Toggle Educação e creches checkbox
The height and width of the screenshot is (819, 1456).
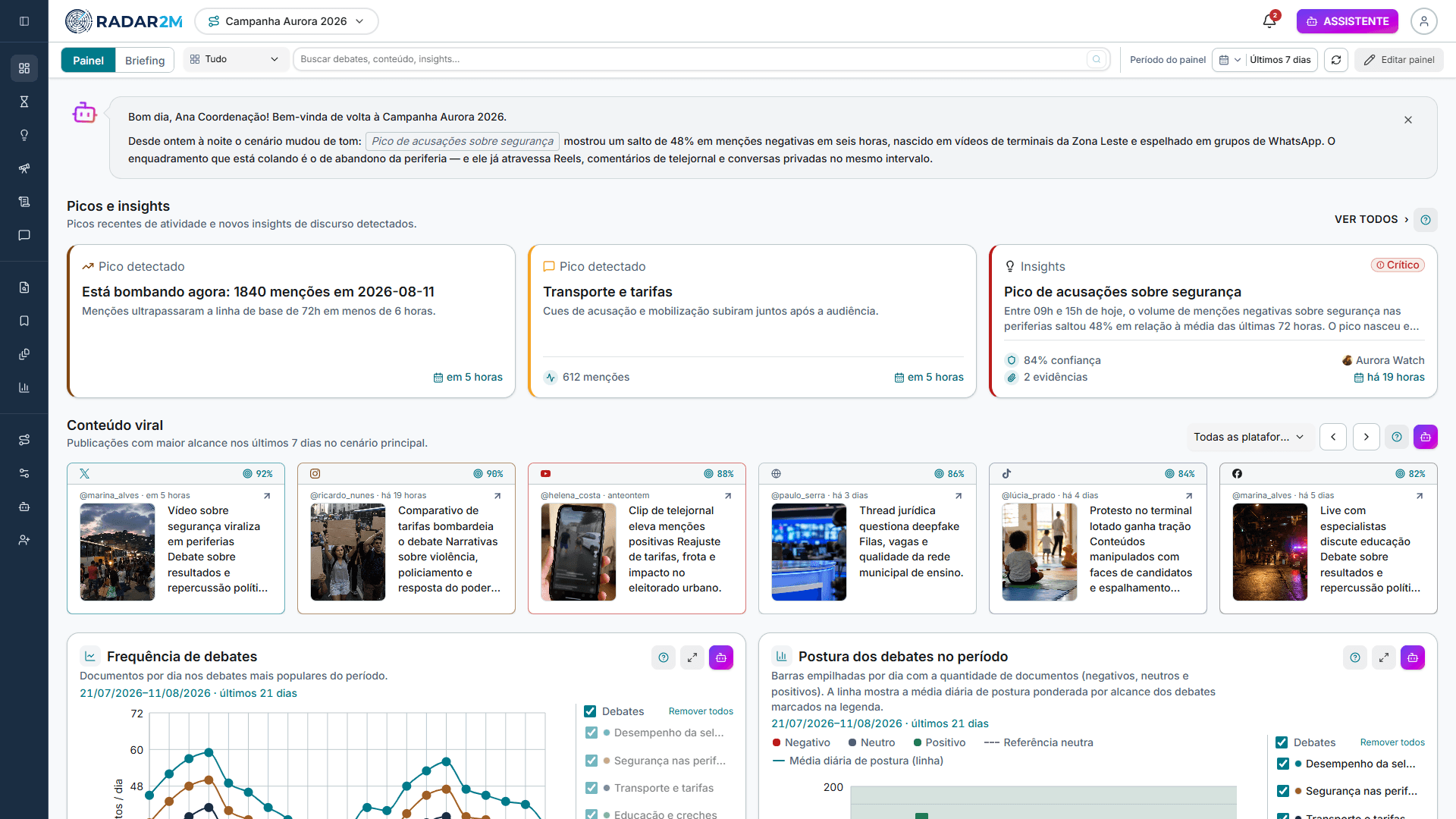click(591, 814)
